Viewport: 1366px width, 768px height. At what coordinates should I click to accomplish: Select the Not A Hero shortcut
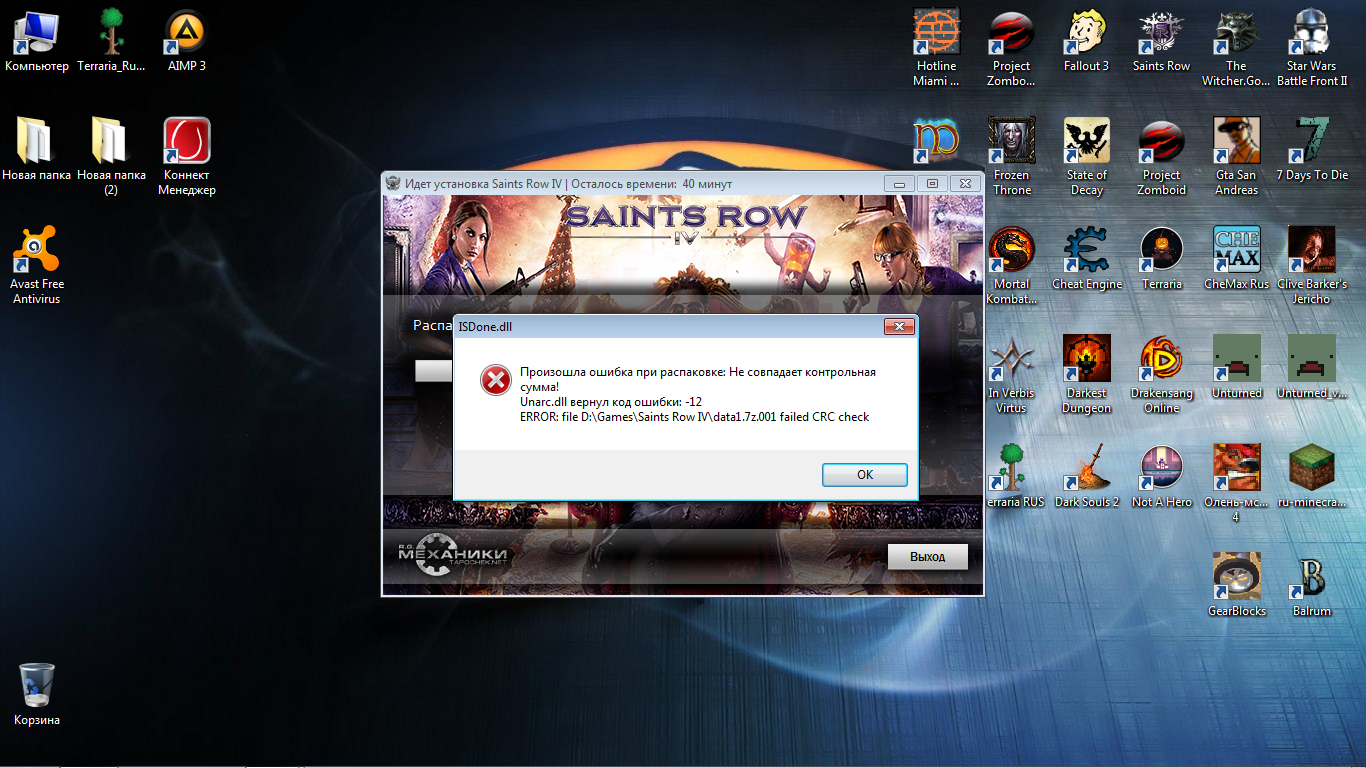tap(1161, 477)
